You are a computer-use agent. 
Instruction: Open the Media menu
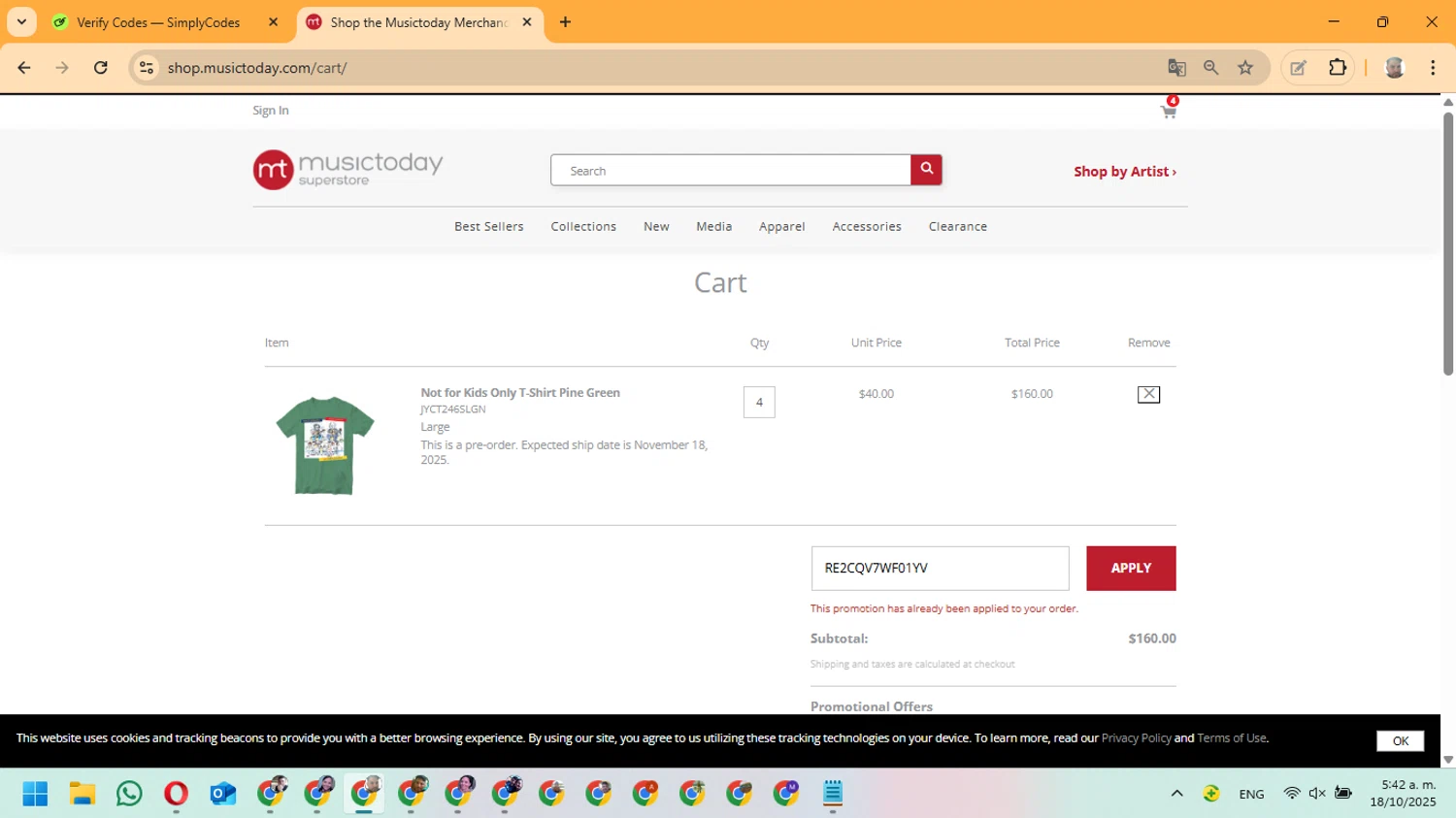tap(713, 226)
